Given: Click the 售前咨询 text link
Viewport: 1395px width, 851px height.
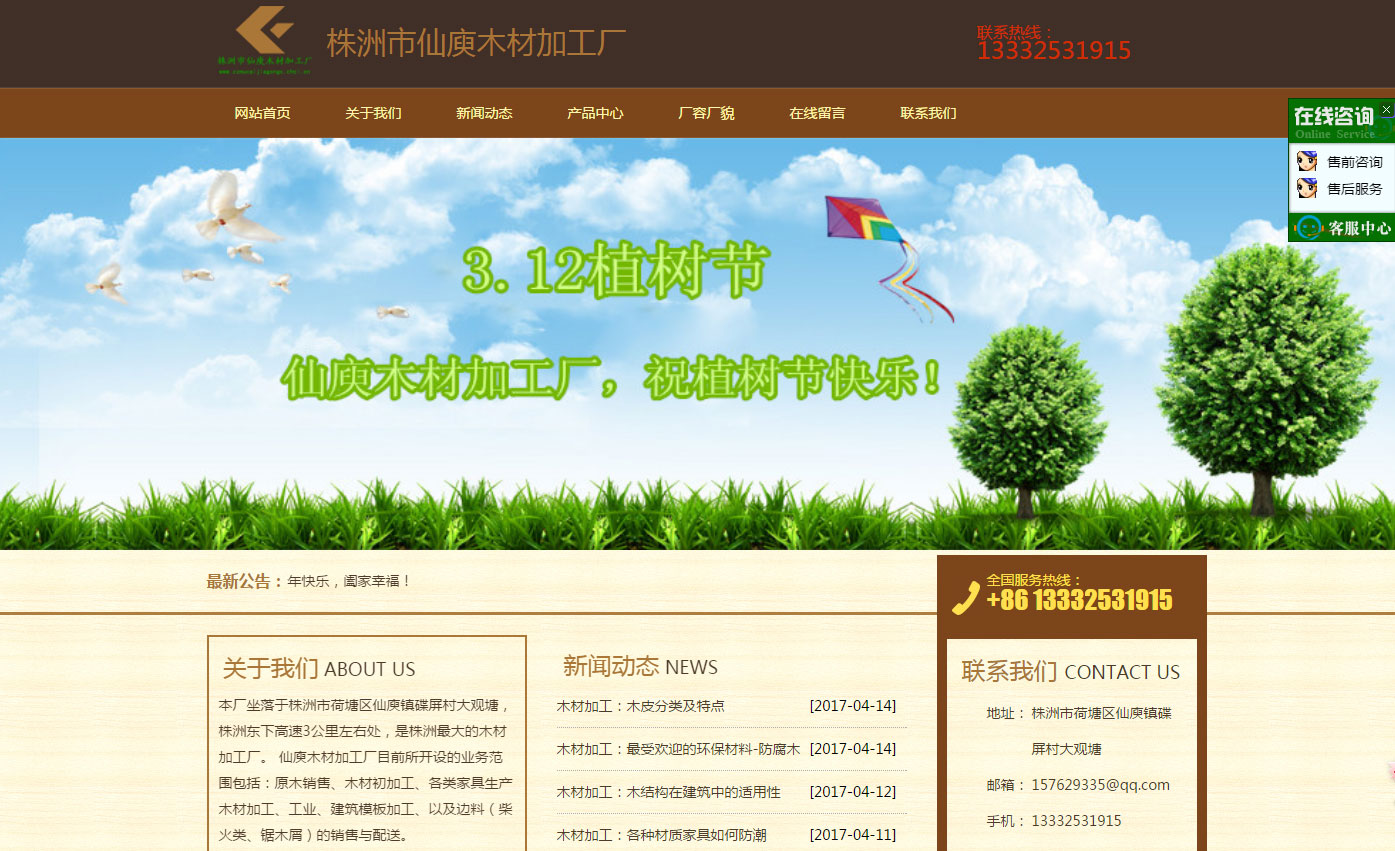Looking at the screenshot, I should point(1354,162).
